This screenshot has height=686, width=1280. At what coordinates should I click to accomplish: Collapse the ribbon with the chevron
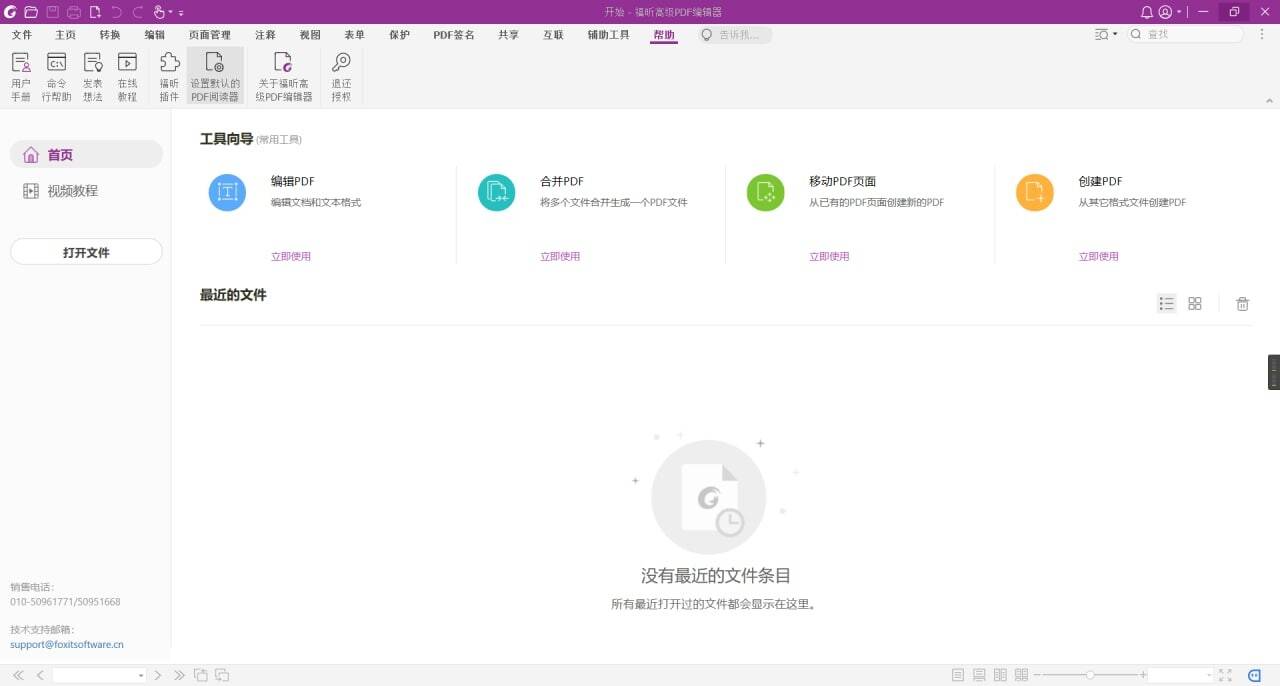(1268, 102)
